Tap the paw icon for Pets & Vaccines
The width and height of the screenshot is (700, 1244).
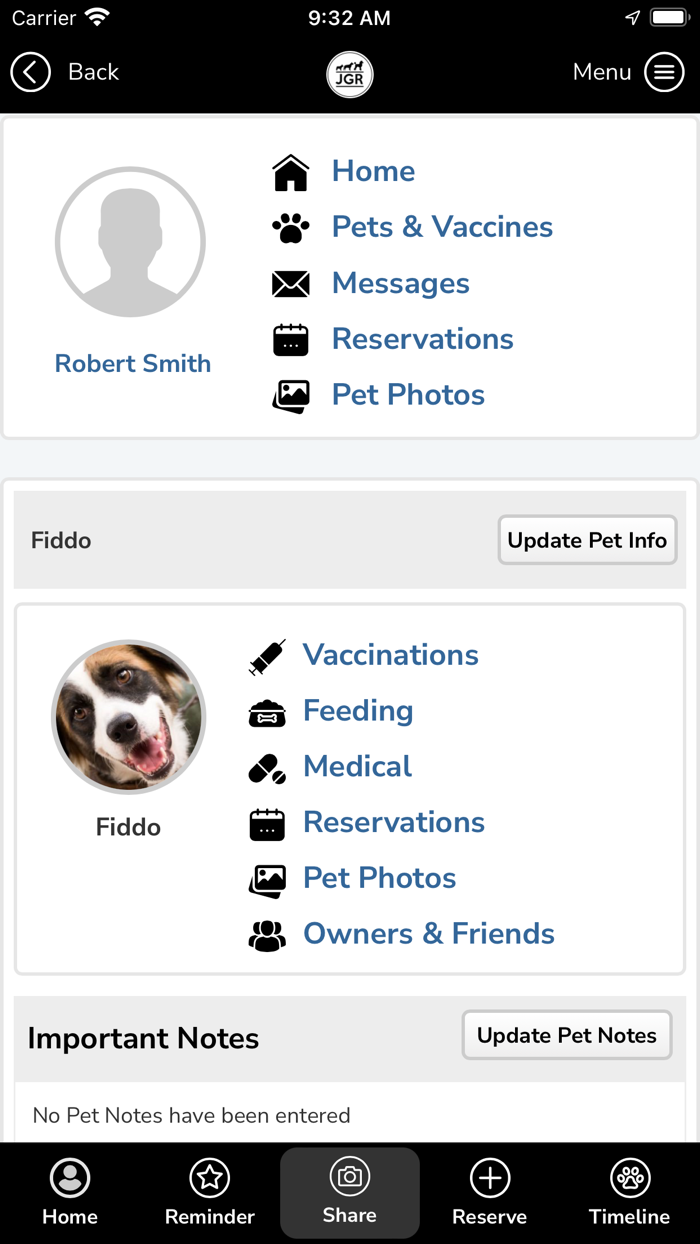(x=291, y=228)
